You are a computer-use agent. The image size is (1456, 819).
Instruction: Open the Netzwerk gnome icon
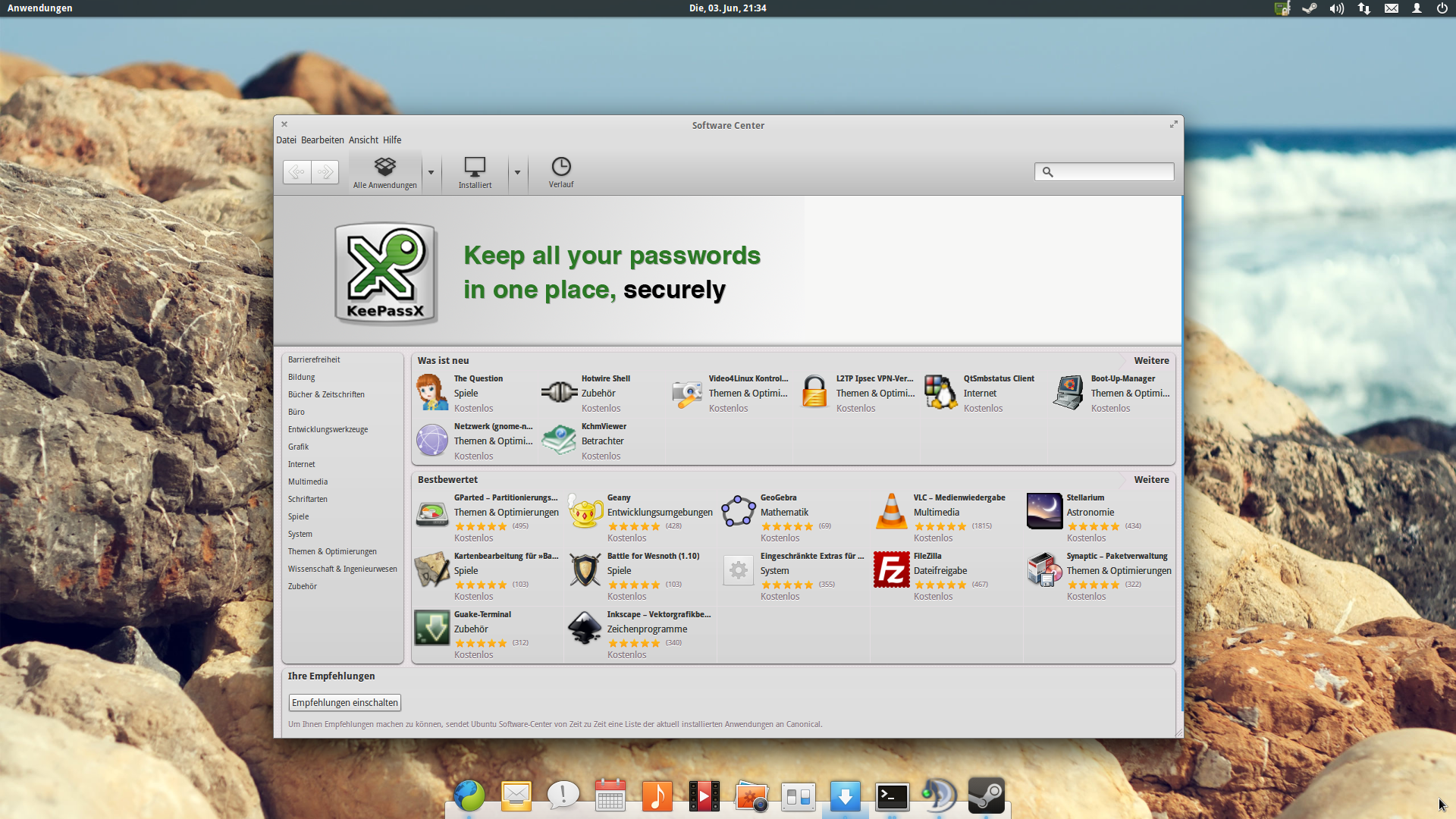[x=431, y=440]
